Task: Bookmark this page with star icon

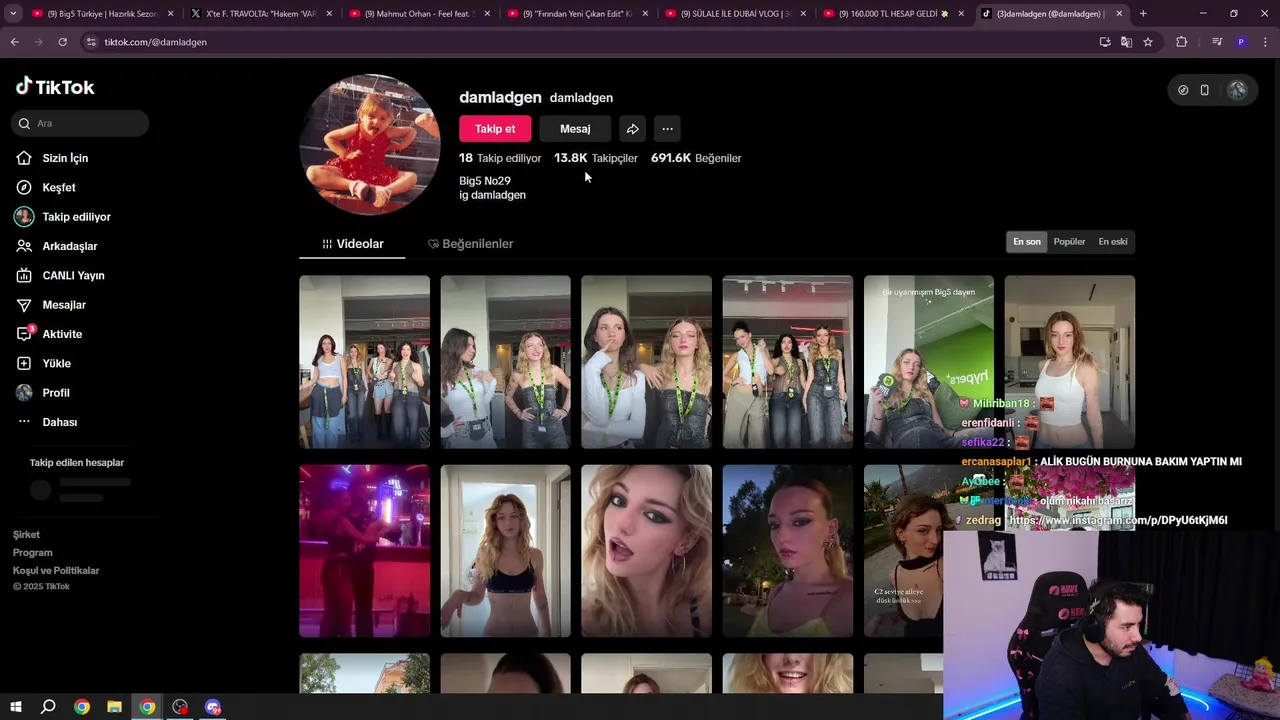Action: (1148, 42)
